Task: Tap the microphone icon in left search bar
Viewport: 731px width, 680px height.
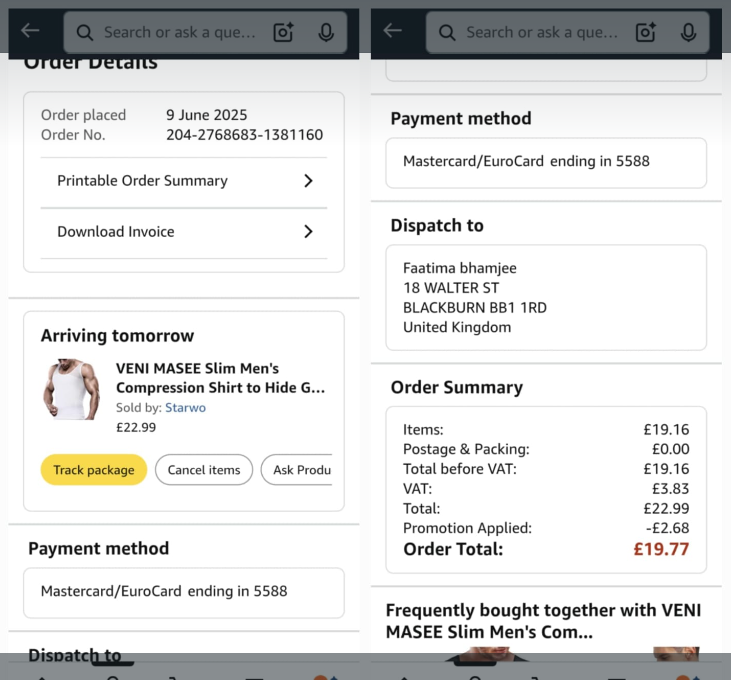Action: 326,32
